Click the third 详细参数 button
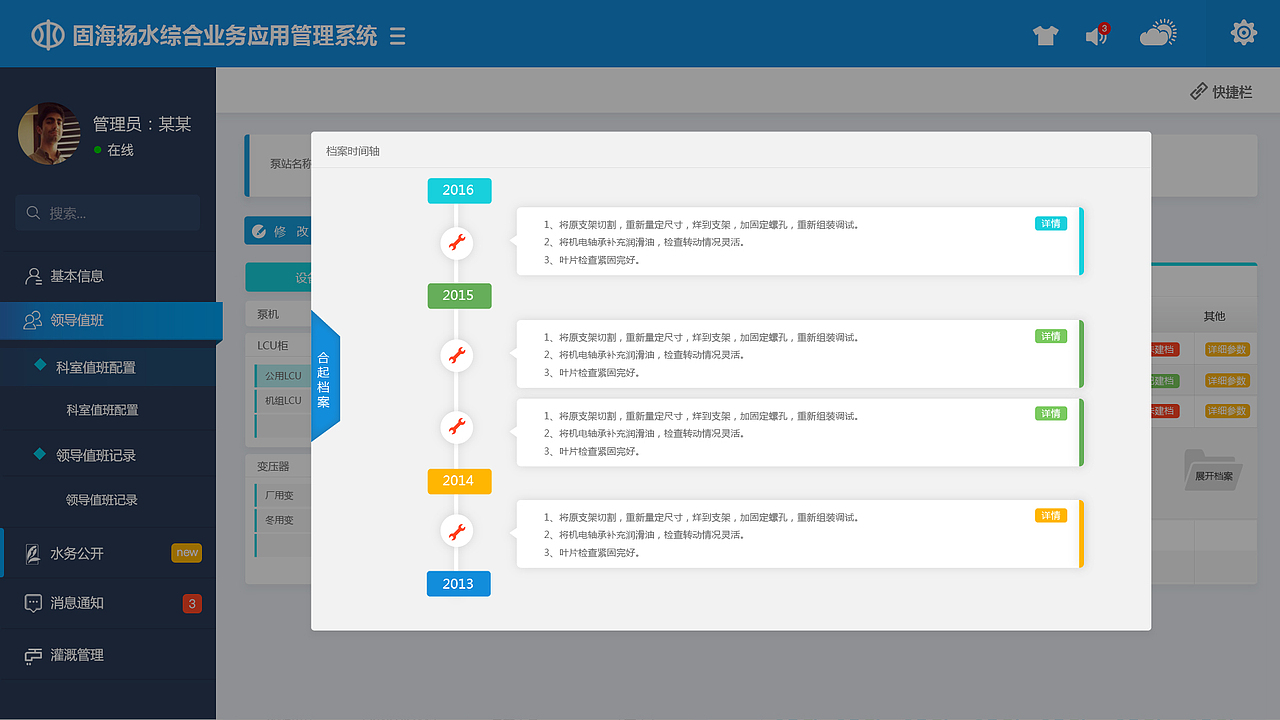Screen dimensions: 1280x720 pyautogui.click(x=1227, y=411)
